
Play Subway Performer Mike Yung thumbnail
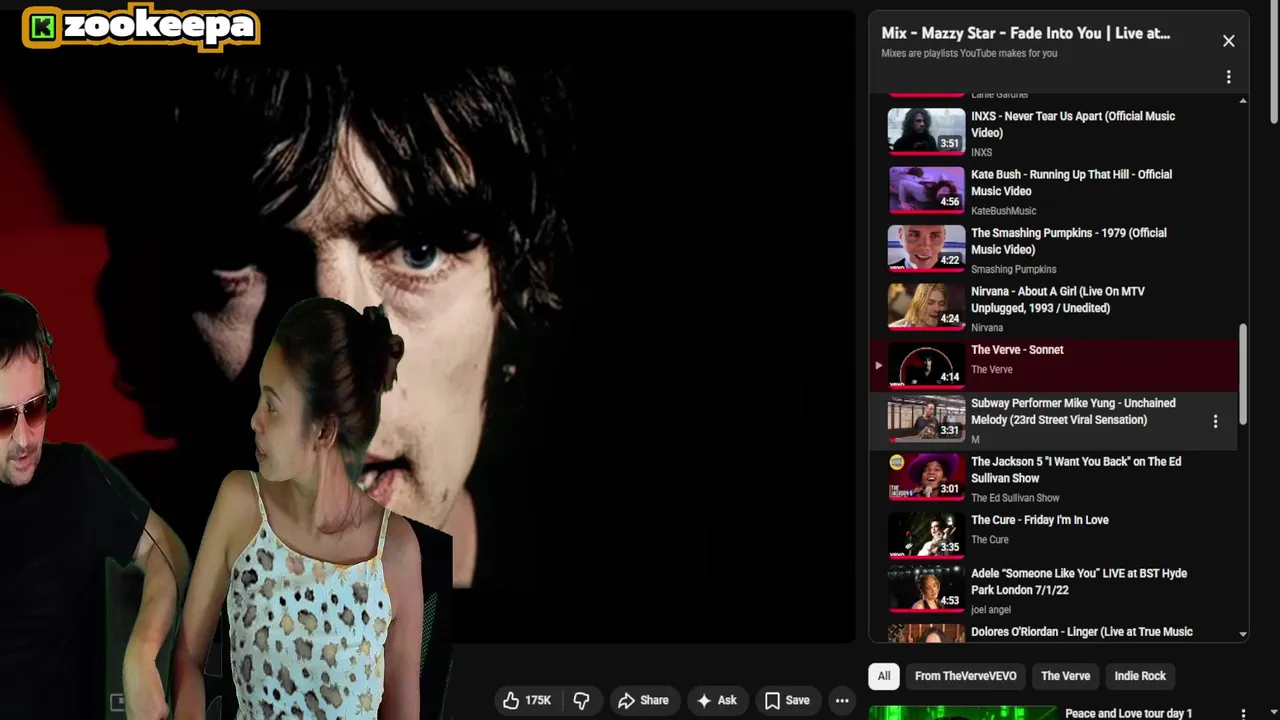pyautogui.click(x=926, y=418)
